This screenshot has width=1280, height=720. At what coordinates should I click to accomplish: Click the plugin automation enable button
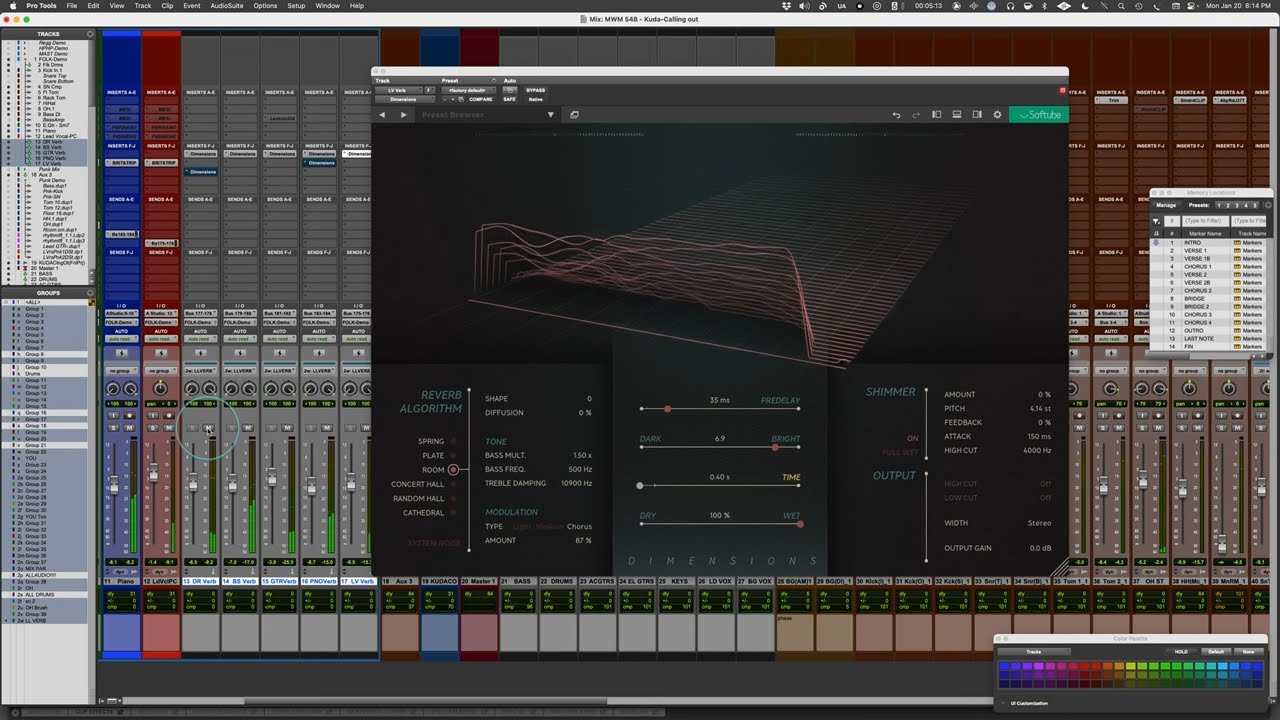(510, 90)
